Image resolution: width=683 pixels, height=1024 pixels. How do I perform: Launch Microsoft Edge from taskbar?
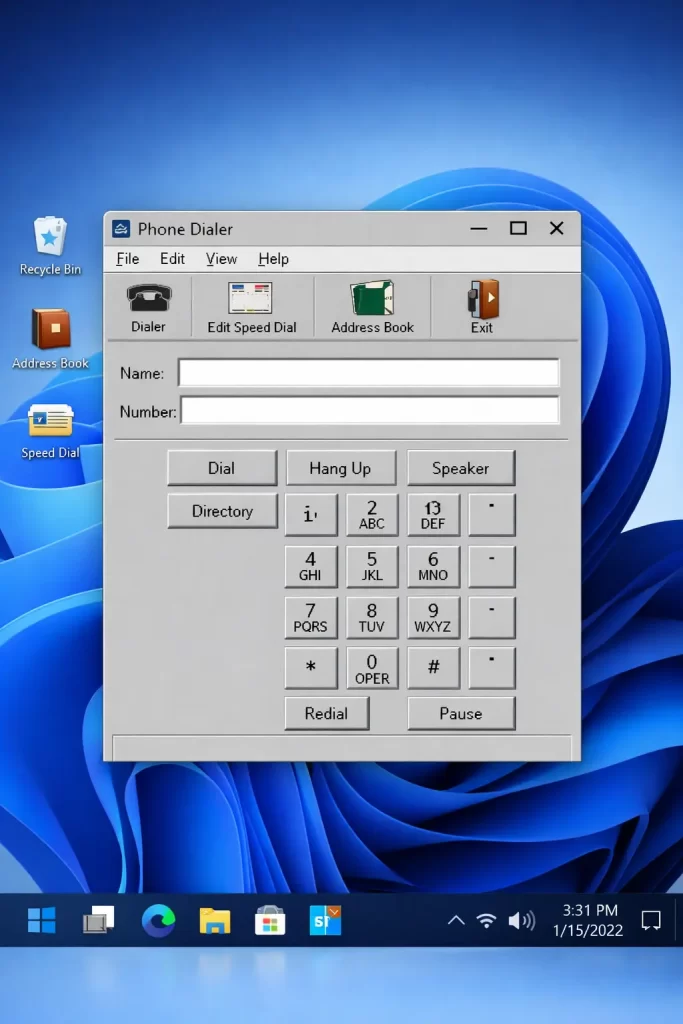[158, 920]
